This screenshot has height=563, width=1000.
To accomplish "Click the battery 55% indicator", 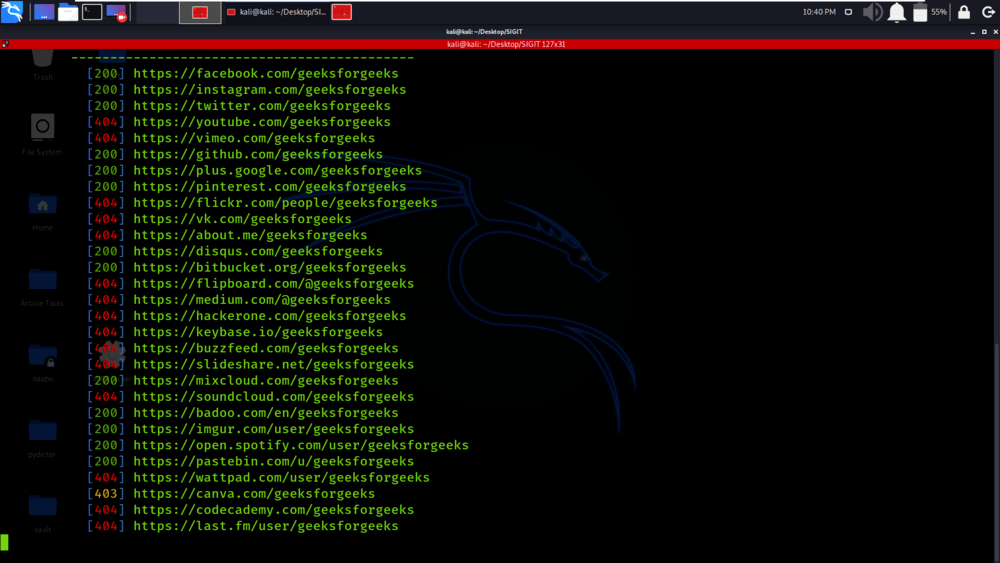I will pyautogui.click(x=930, y=12).
